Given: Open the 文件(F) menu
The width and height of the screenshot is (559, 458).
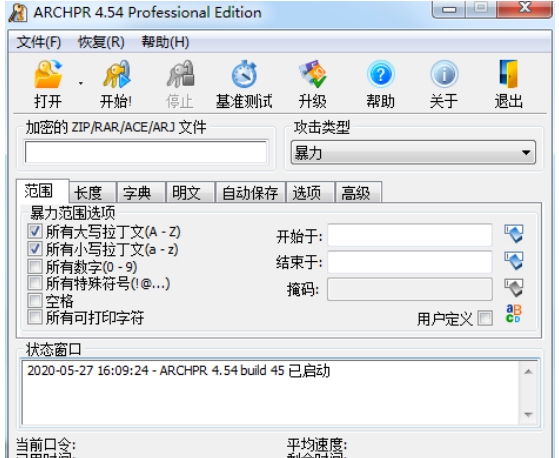Looking at the screenshot, I should click(39, 42).
